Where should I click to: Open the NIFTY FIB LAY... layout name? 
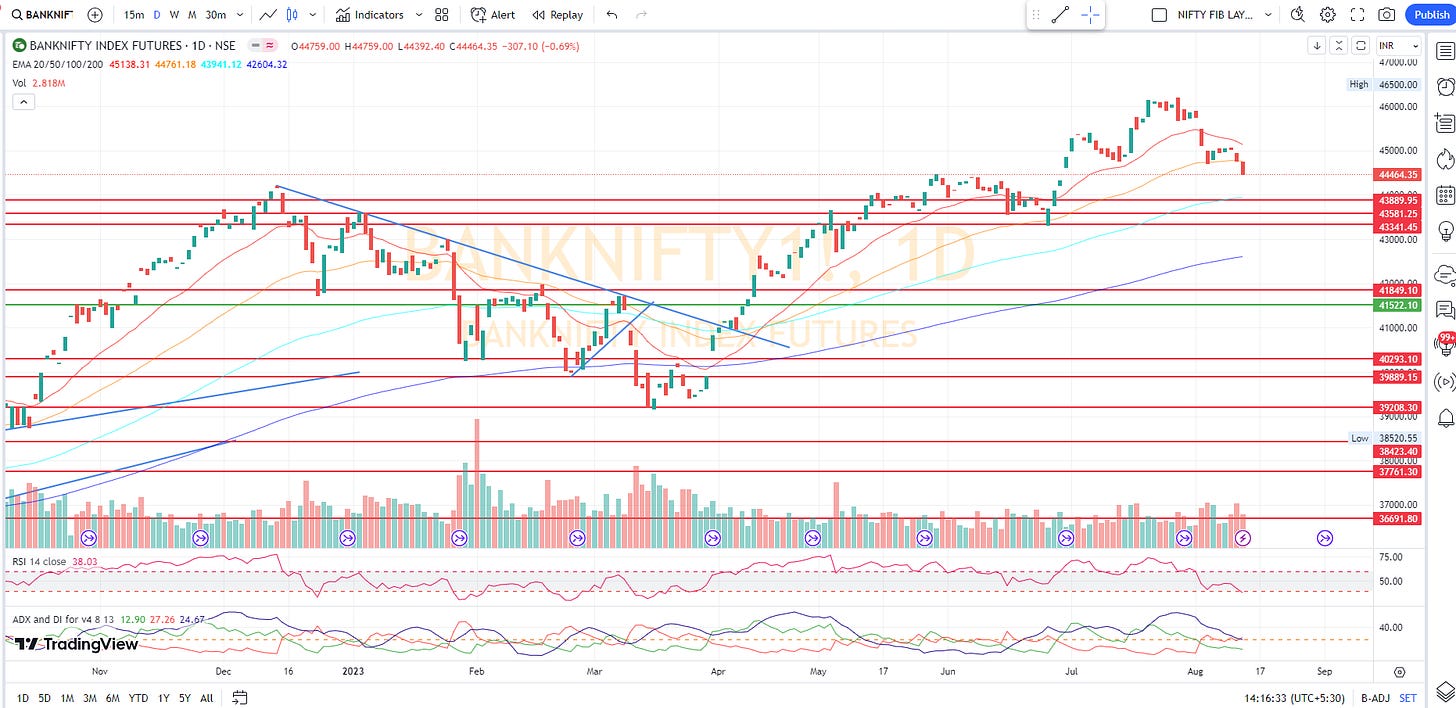point(1217,15)
